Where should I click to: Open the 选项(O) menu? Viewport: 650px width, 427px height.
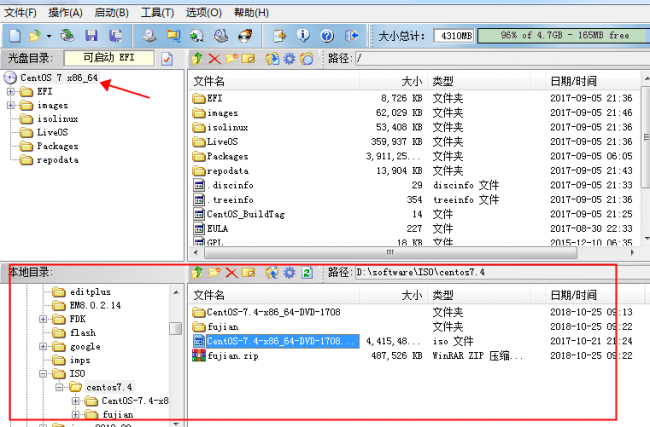click(204, 13)
